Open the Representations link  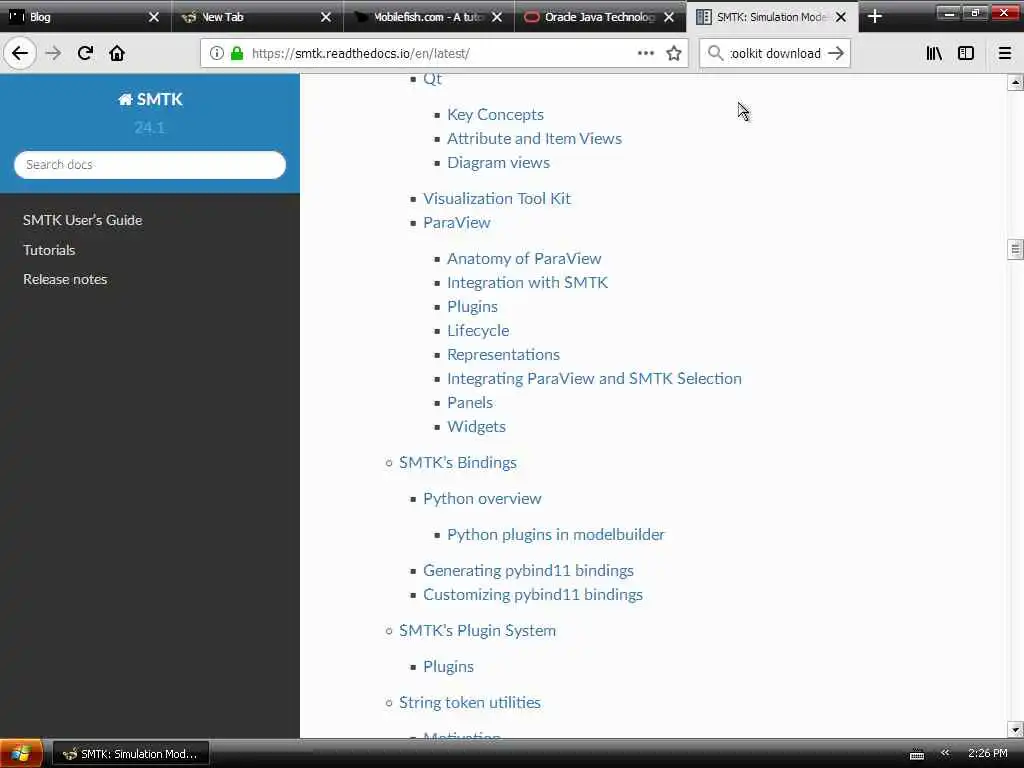[504, 355]
